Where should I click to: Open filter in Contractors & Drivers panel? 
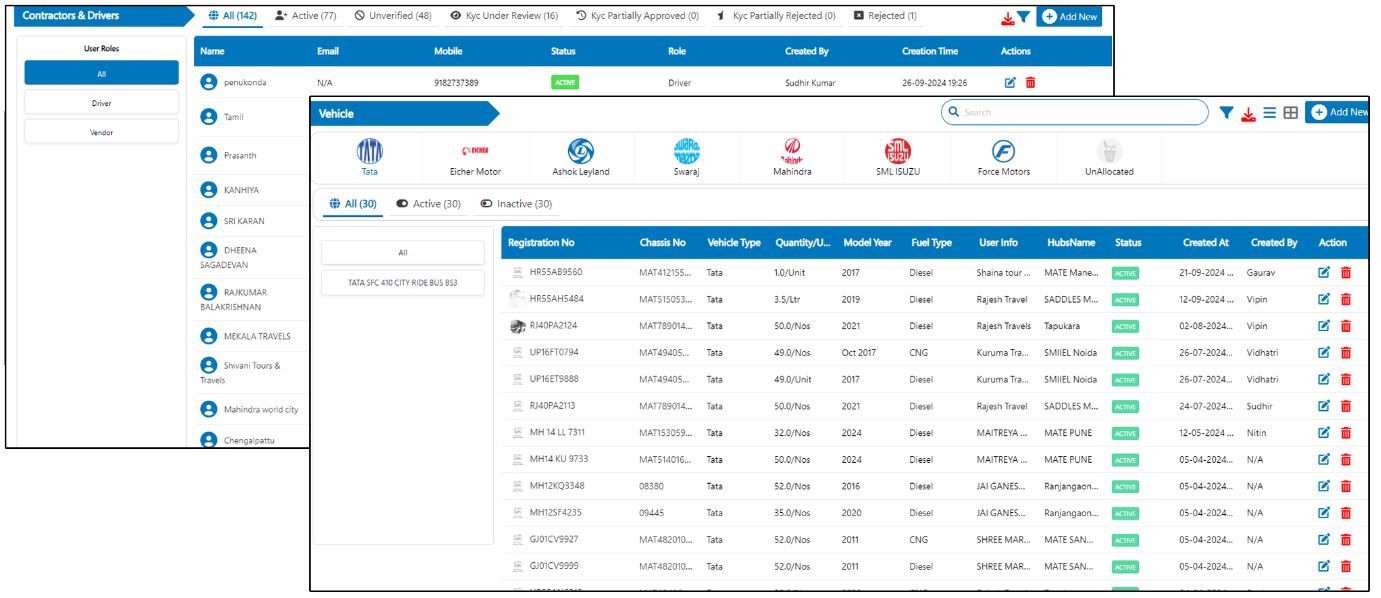pos(1023,18)
